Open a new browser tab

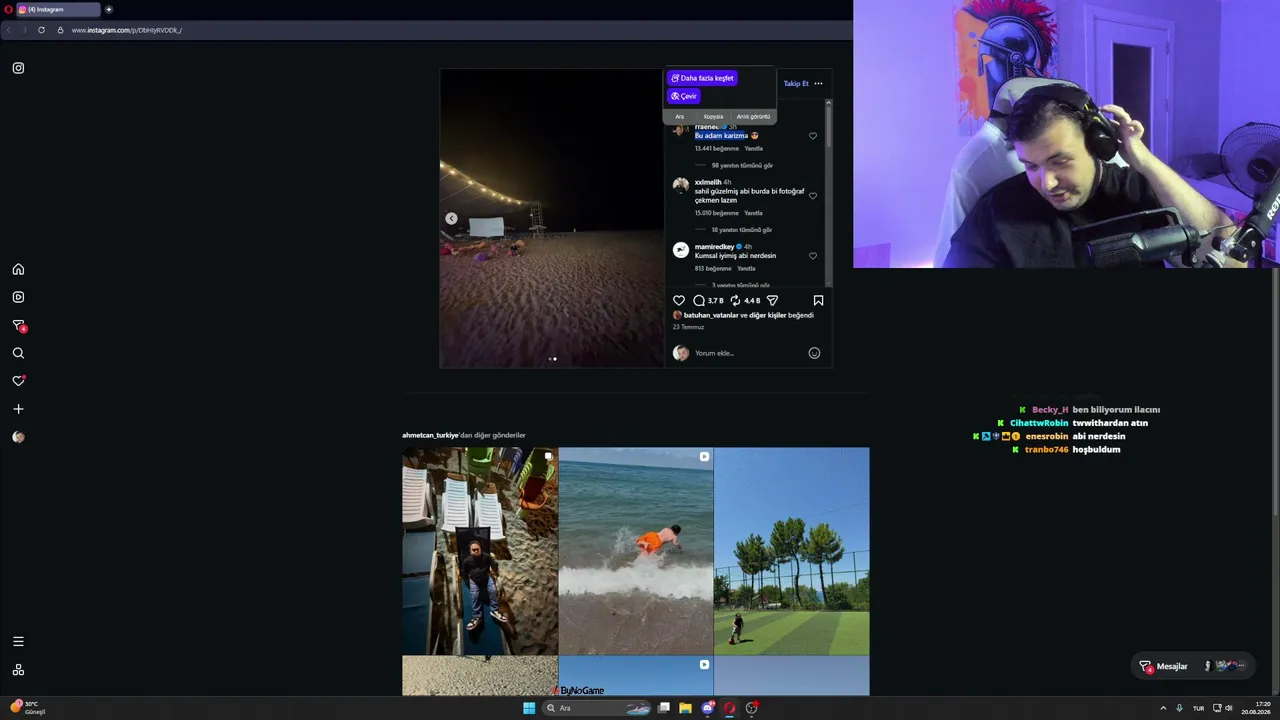click(x=109, y=9)
